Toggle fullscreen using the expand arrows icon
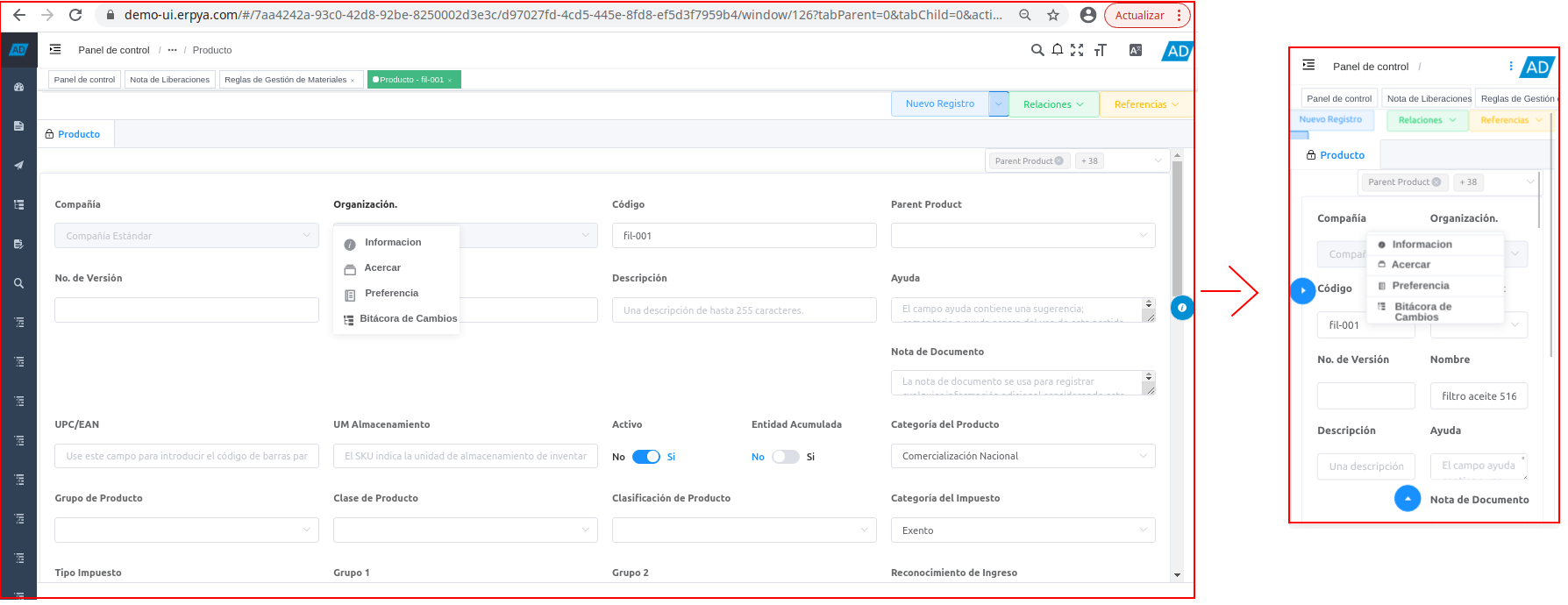 (x=1077, y=50)
